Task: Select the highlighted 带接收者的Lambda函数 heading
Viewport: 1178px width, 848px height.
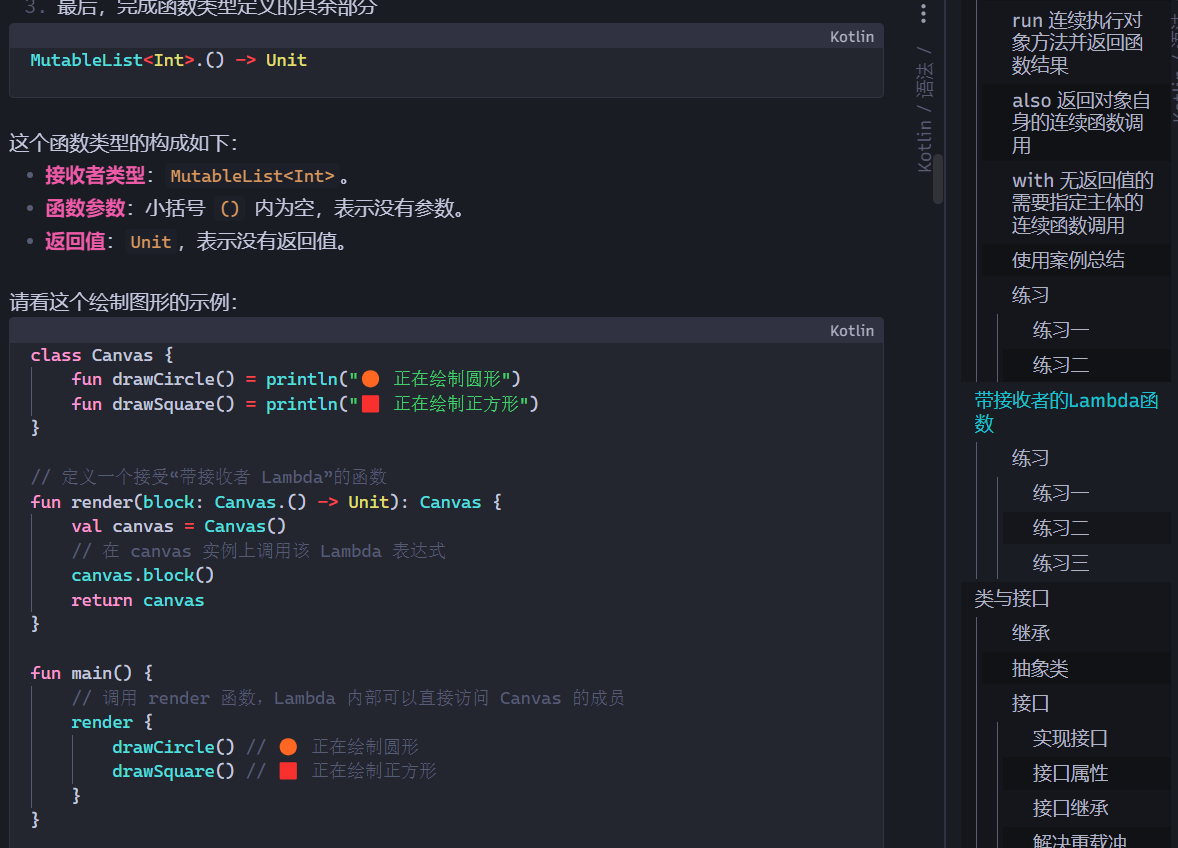Action: click(1066, 412)
